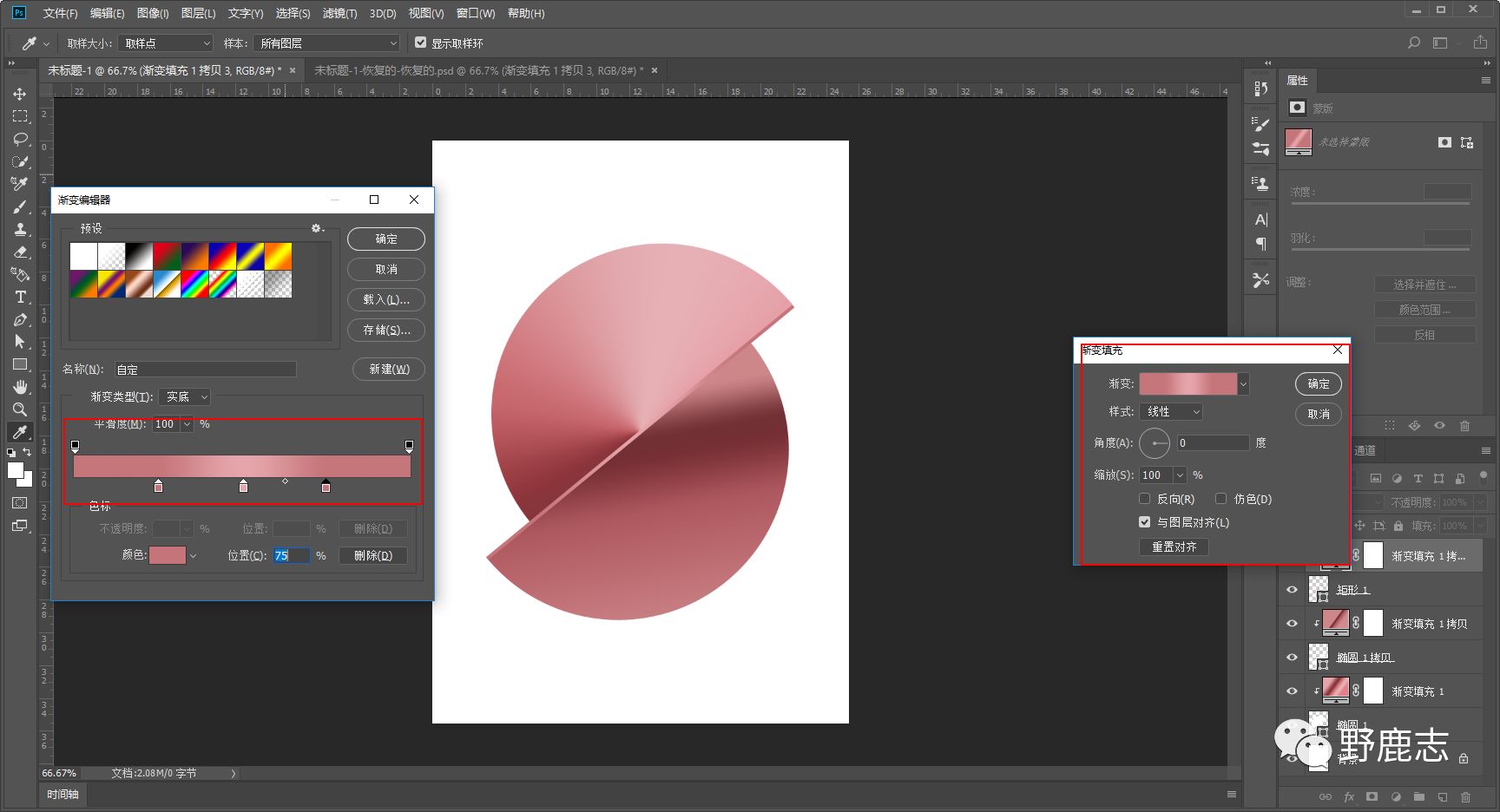Select the Move tool
The image size is (1500, 812).
pos(19,94)
